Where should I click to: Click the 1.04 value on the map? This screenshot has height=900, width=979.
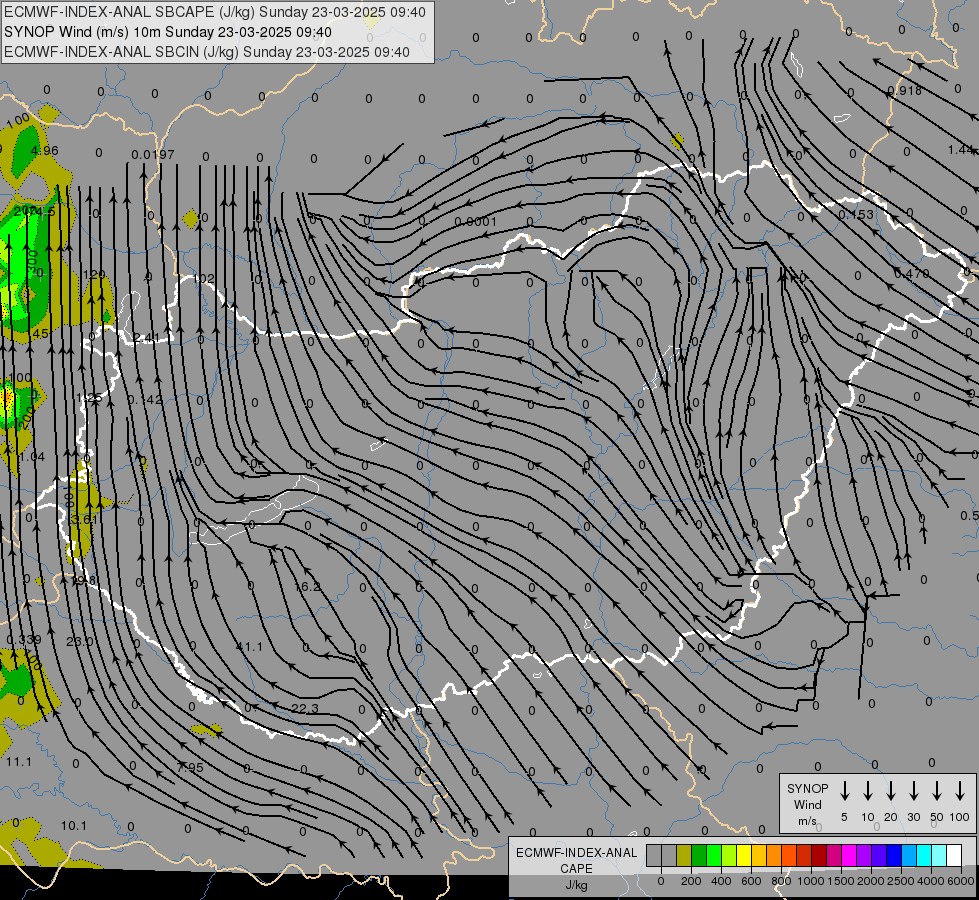(32, 457)
